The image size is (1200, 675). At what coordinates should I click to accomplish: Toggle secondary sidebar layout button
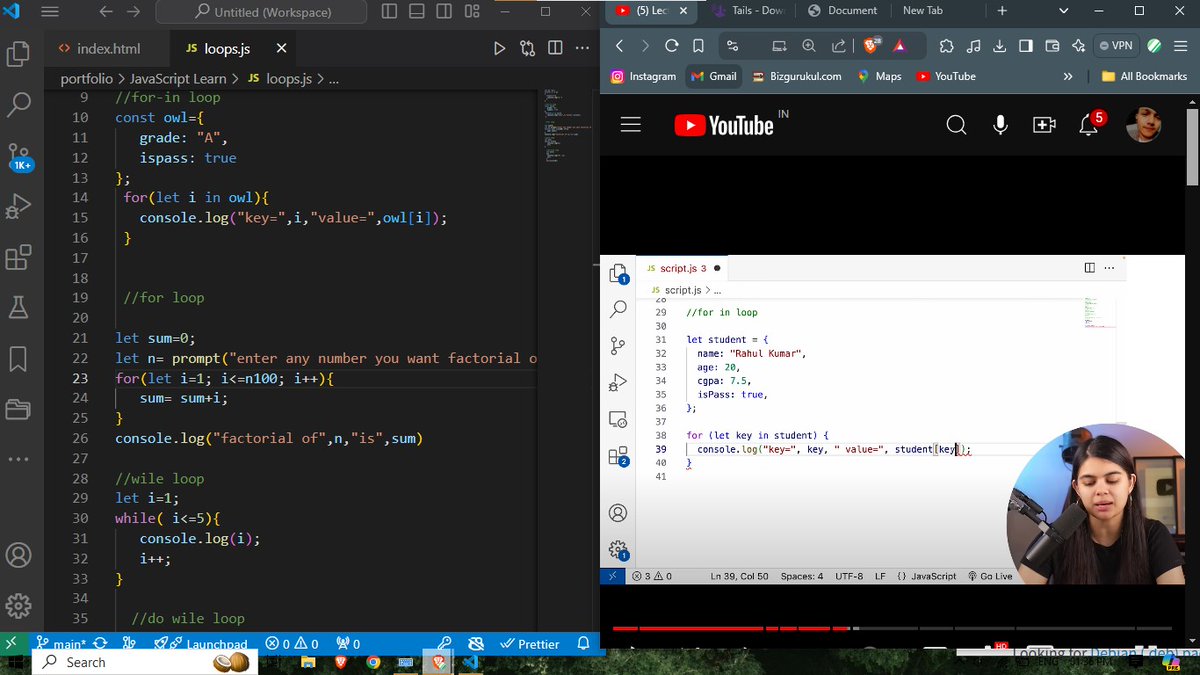(x=444, y=12)
